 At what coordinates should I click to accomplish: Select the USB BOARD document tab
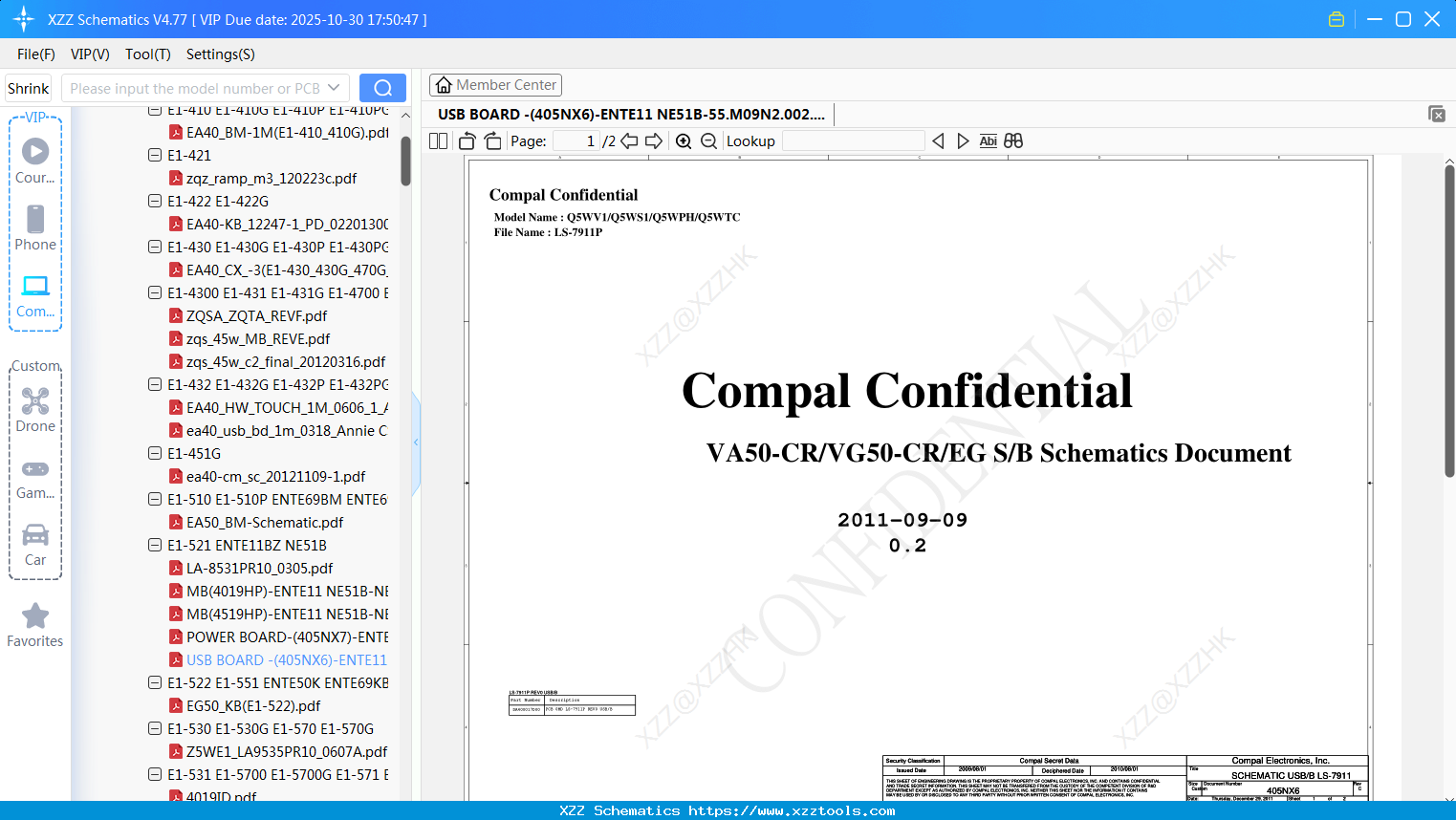click(632, 115)
